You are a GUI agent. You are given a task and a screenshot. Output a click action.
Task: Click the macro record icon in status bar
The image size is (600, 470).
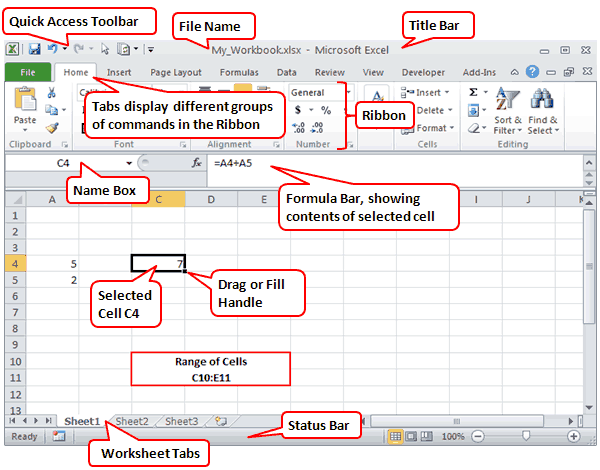(59, 436)
